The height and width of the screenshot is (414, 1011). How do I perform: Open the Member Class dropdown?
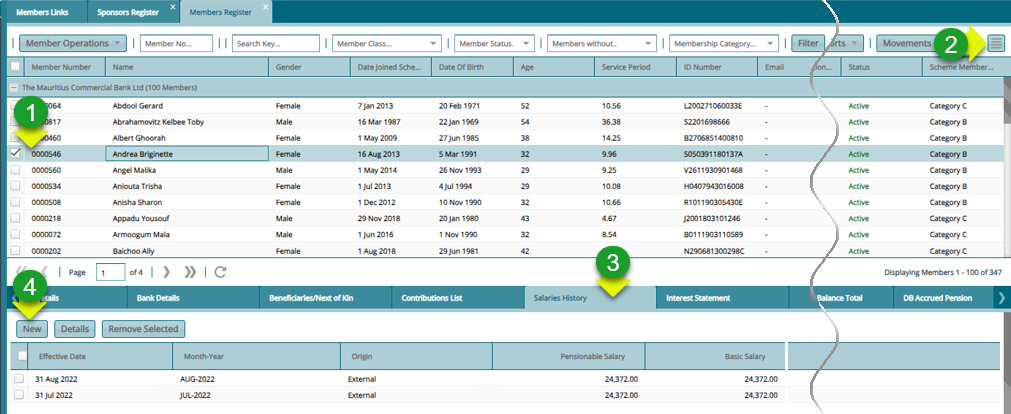(x=433, y=44)
